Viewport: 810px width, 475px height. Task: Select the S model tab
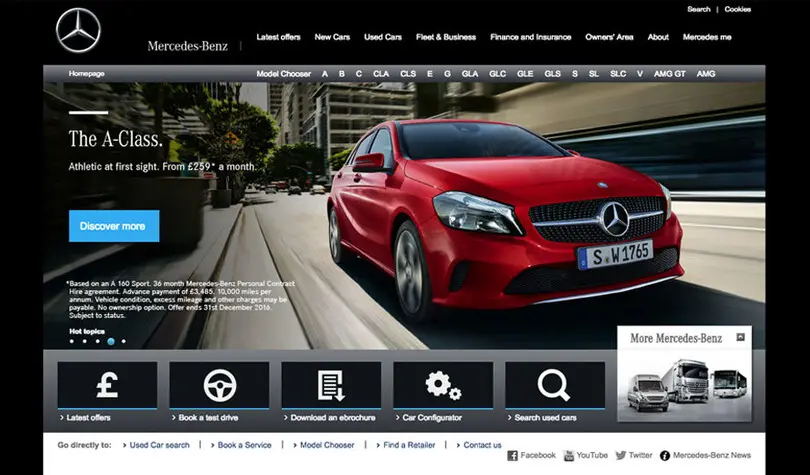(x=575, y=74)
